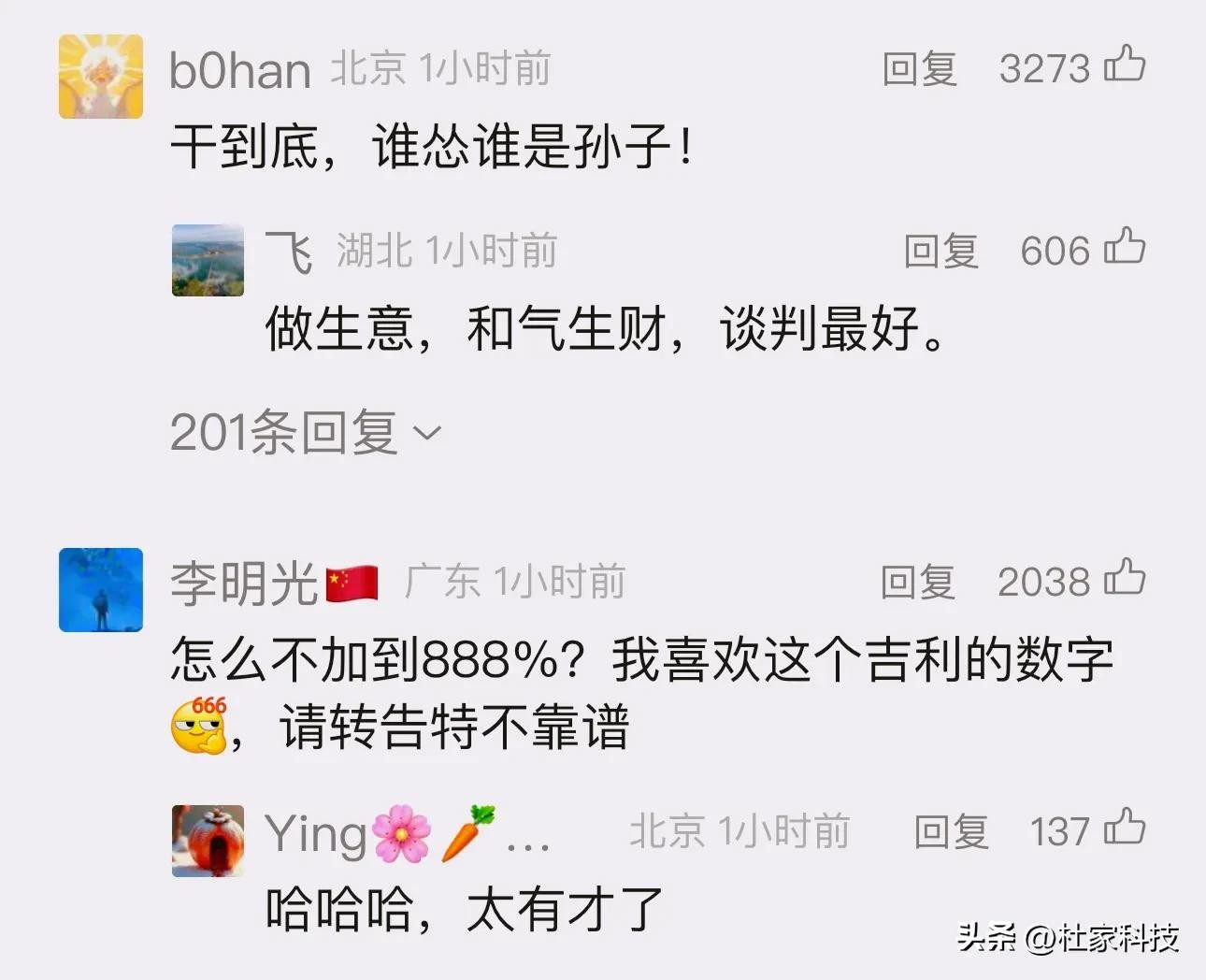The height and width of the screenshot is (980, 1206).
Task: Reply to Ying's comment via 回复
Action: click(952, 832)
